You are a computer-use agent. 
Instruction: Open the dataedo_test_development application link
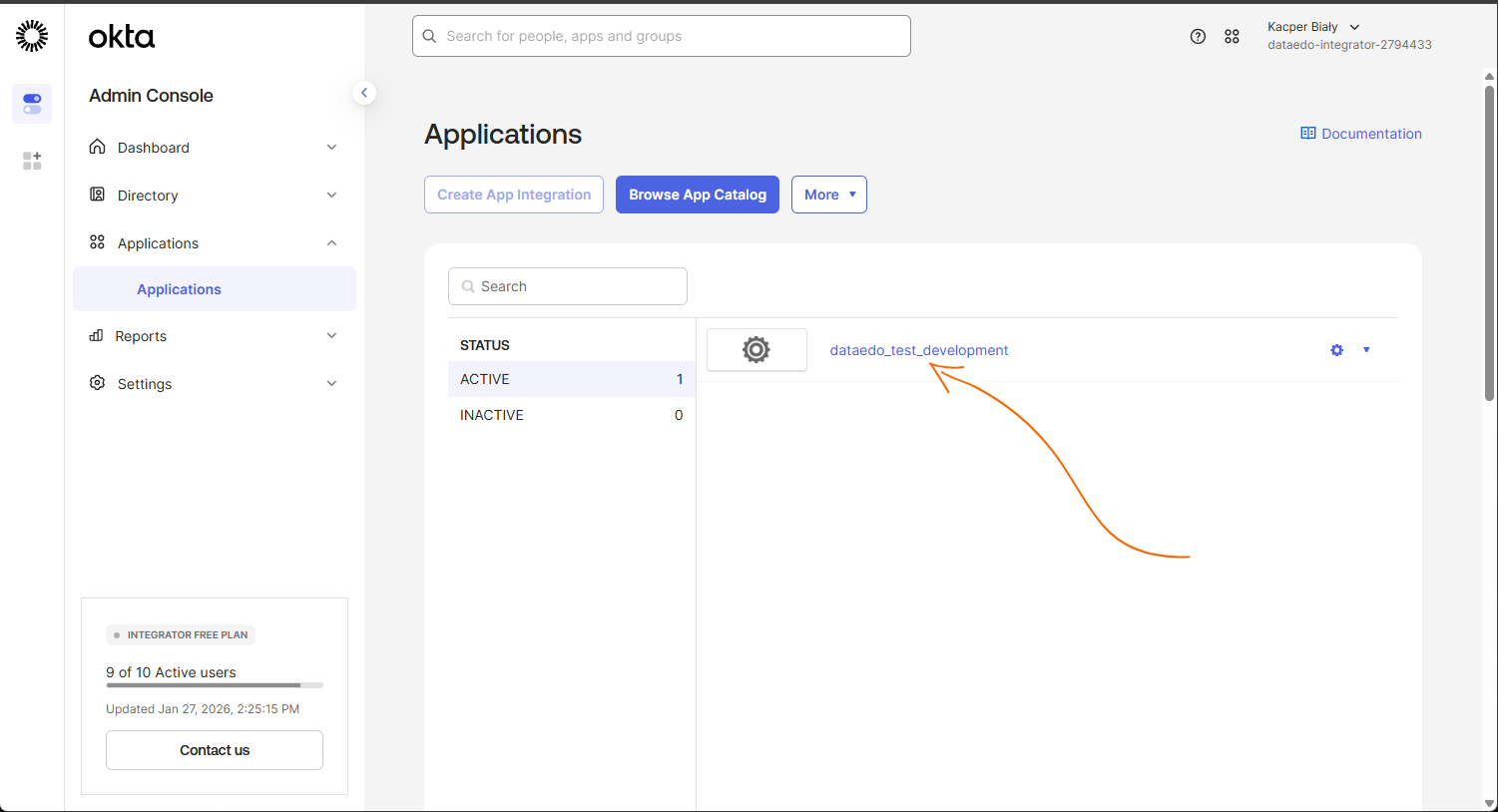click(918, 350)
